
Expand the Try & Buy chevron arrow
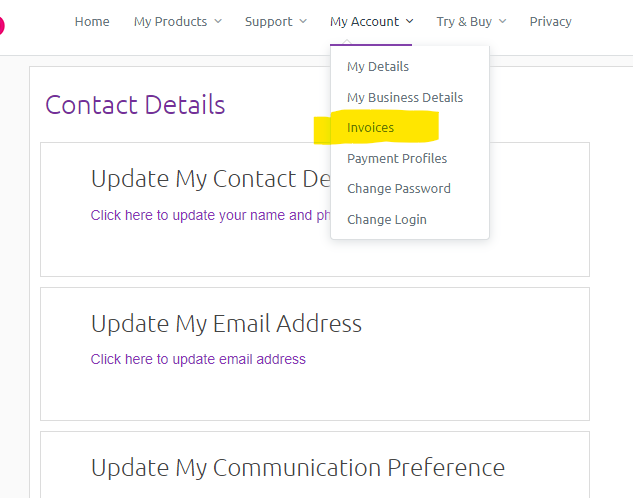coord(502,22)
